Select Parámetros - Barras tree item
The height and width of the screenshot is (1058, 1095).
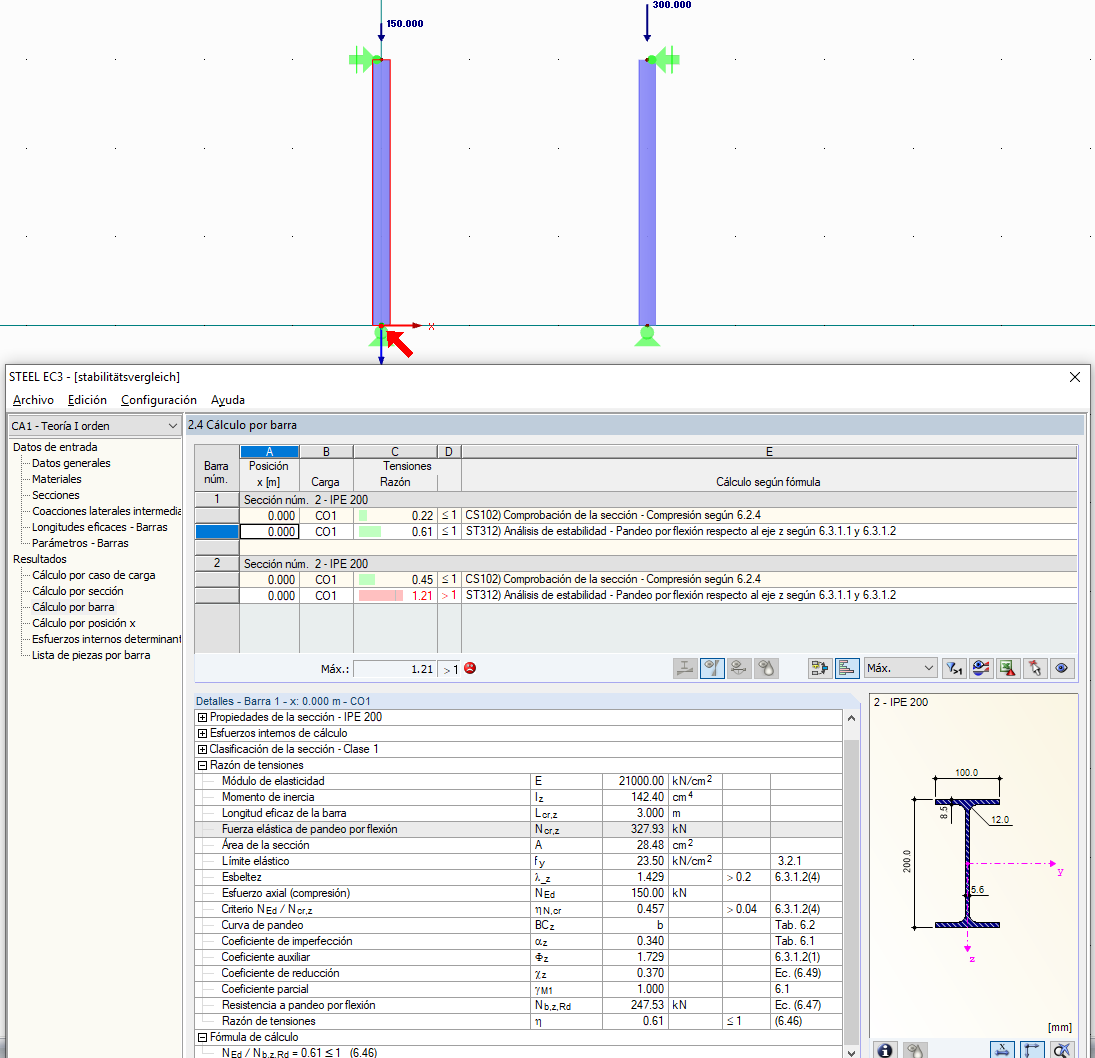pos(80,543)
